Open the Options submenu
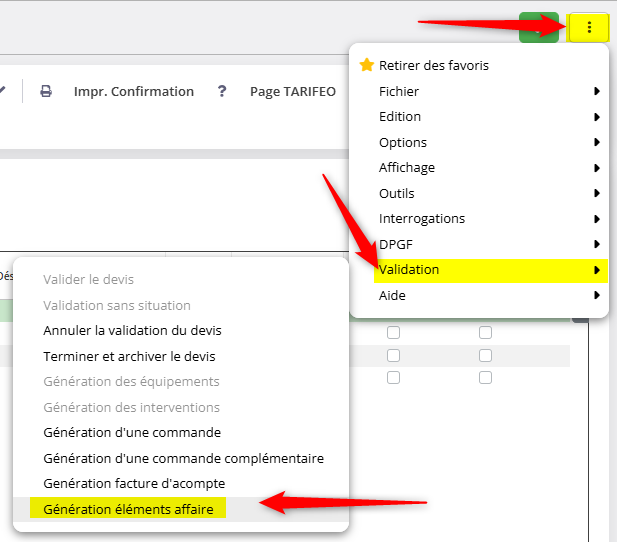The height and width of the screenshot is (542, 617). tap(479, 142)
